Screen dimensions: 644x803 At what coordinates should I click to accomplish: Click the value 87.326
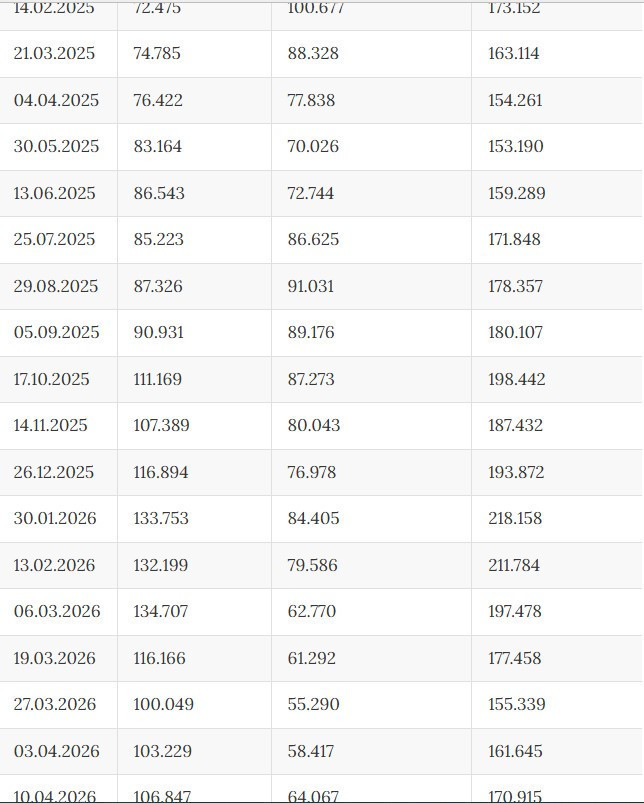coord(158,286)
